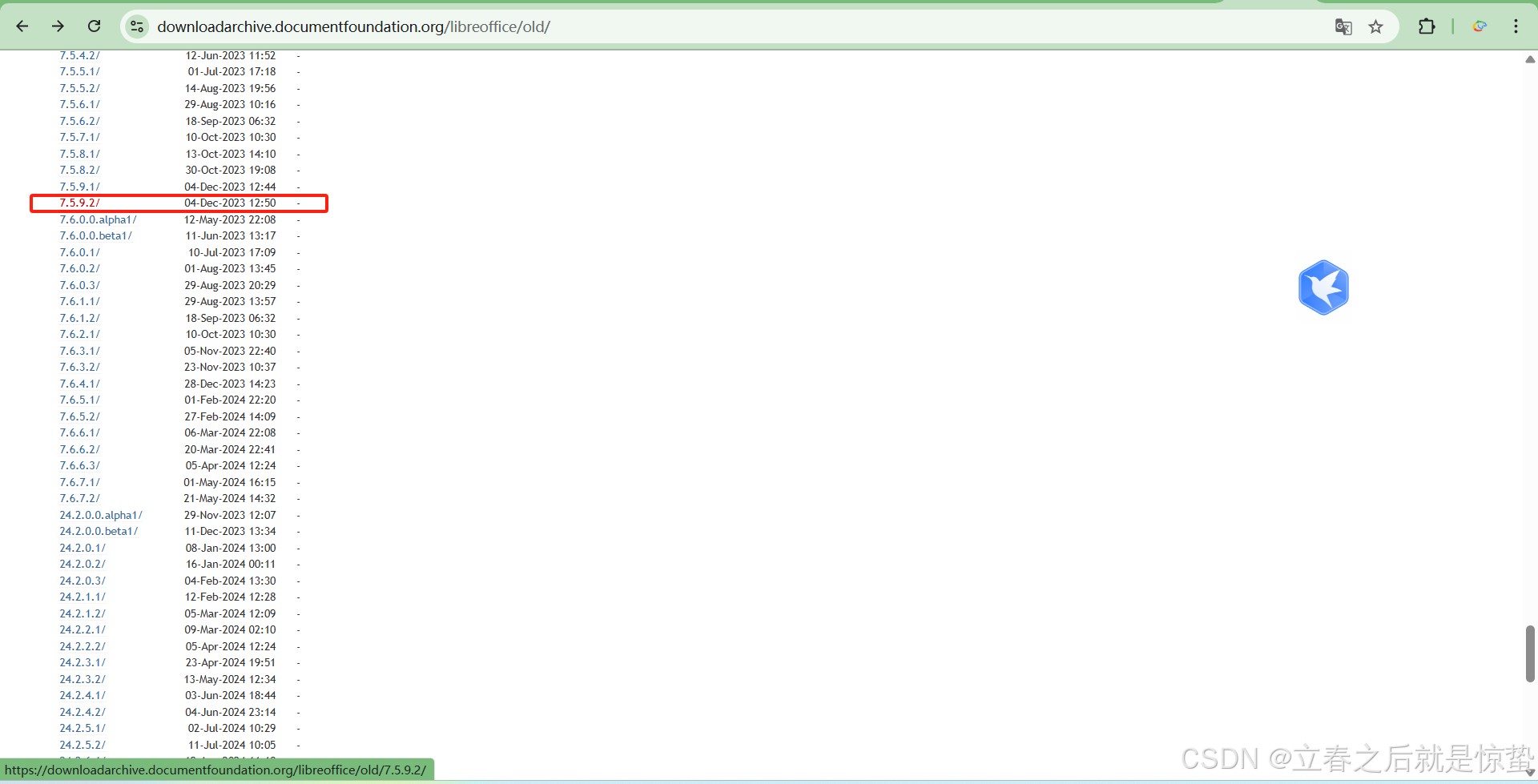Open the 7.6.0.0.alpha1 directory

pyautogui.click(x=96, y=219)
